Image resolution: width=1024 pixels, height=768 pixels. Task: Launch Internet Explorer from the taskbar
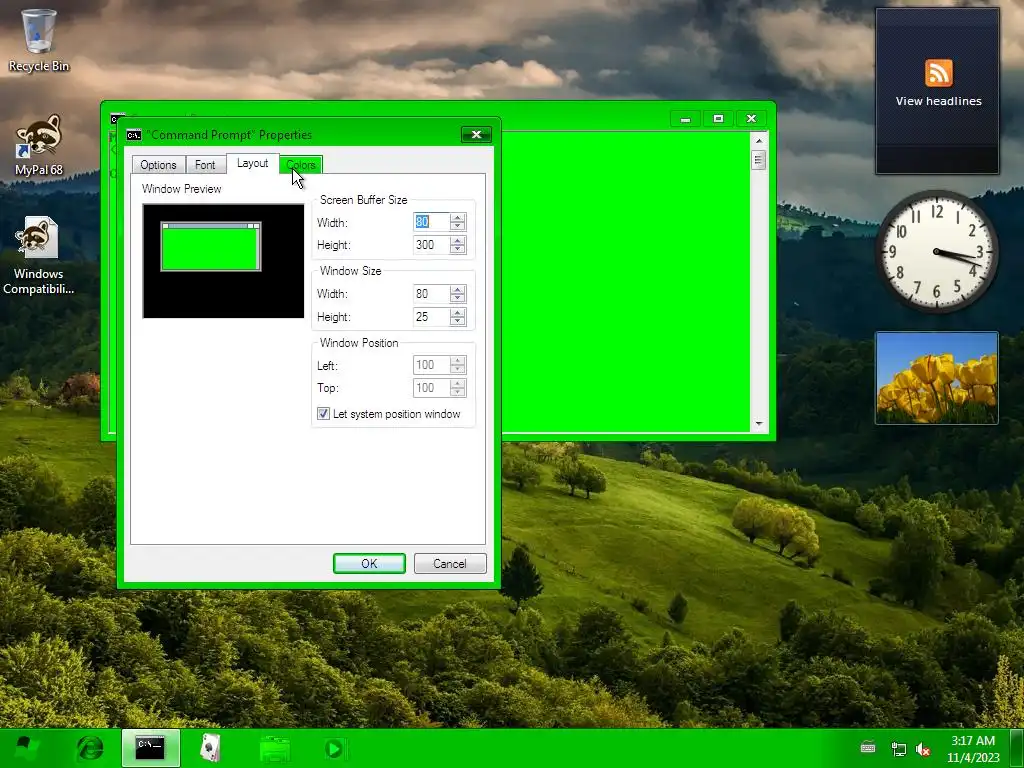click(x=90, y=748)
